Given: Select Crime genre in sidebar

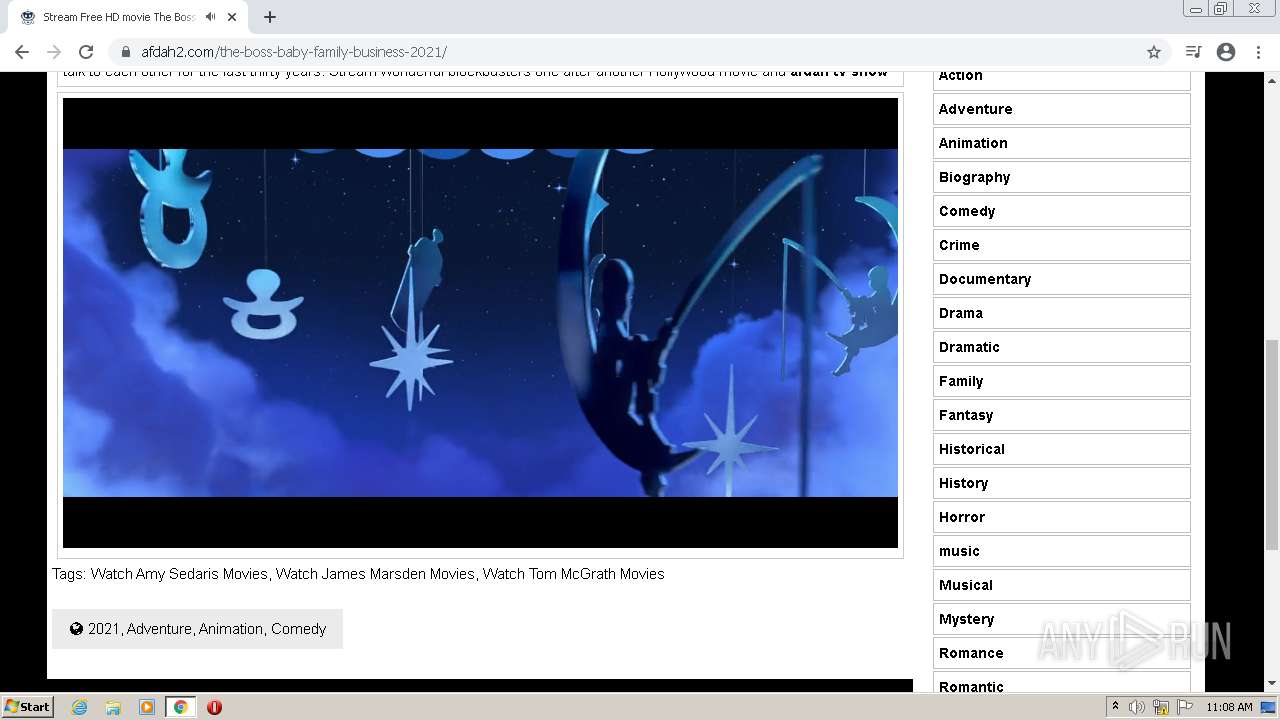Looking at the screenshot, I should (x=1062, y=245).
